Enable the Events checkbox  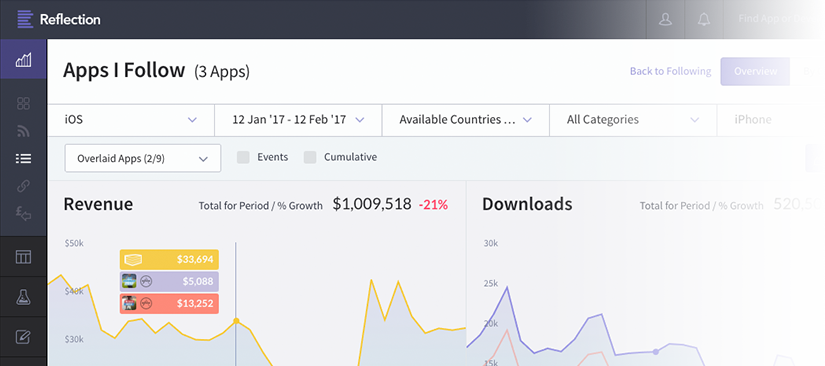coord(243,157)
